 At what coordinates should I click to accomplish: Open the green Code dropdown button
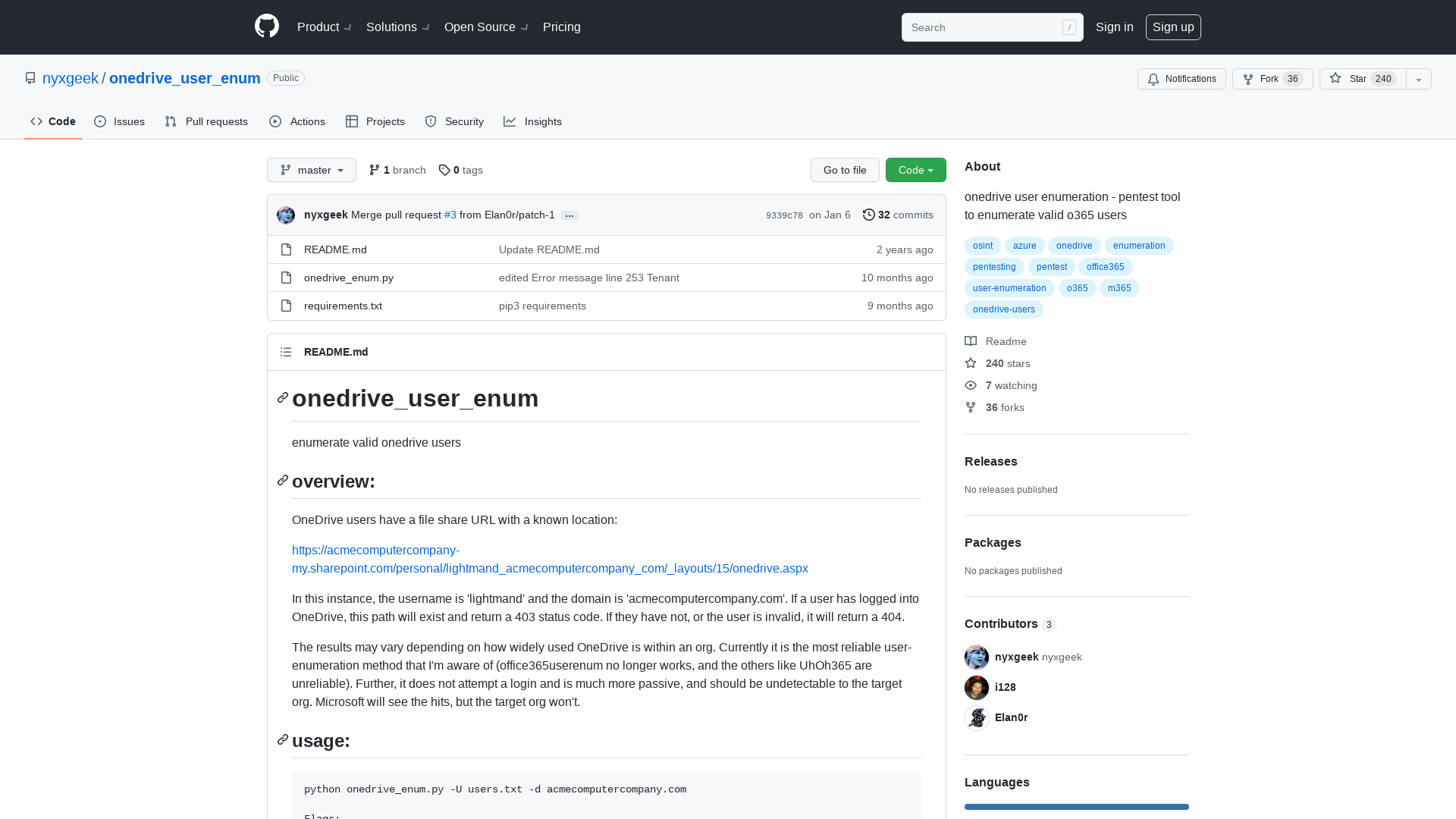916,170
